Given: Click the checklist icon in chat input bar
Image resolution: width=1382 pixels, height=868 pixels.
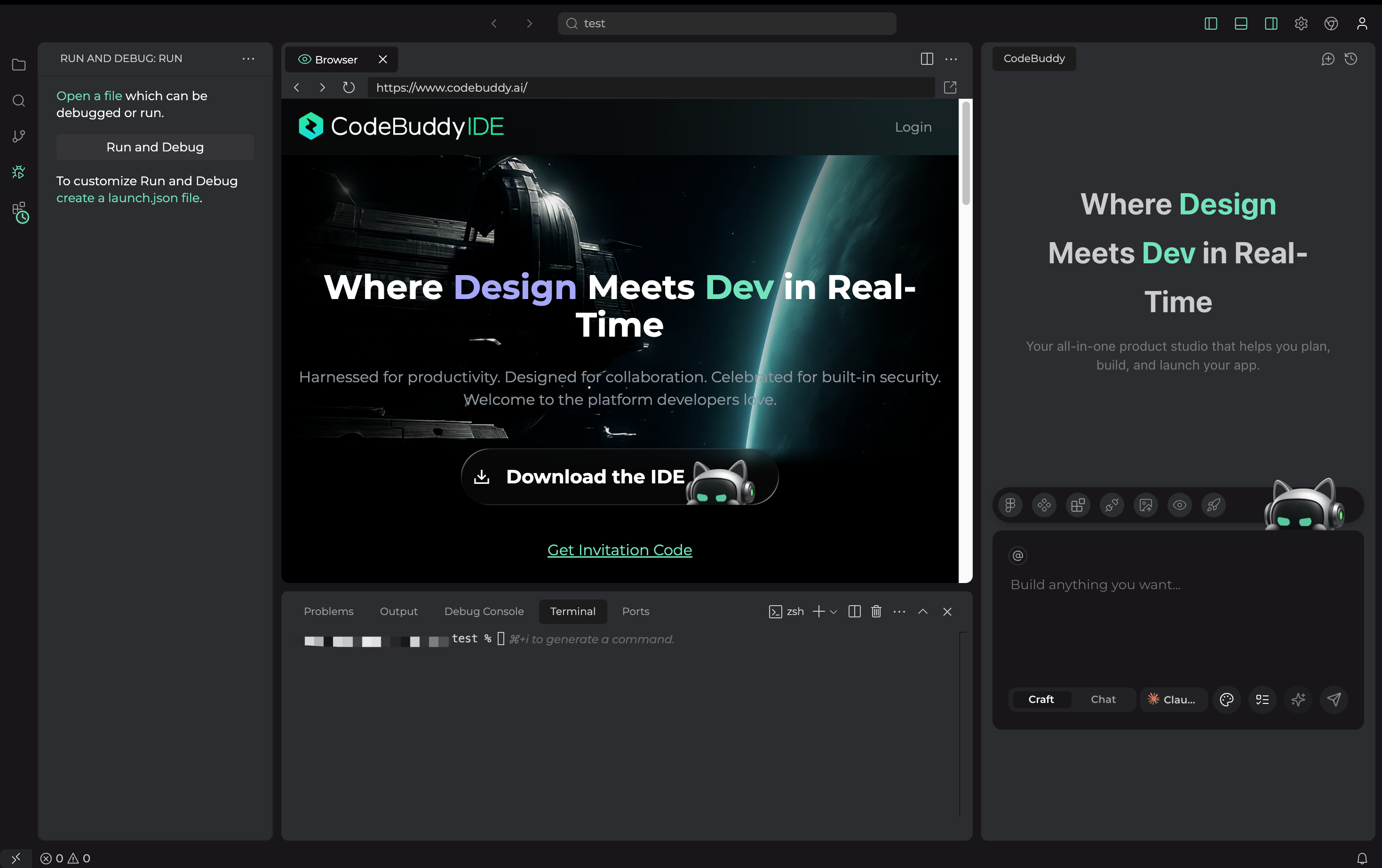Looking at the screenshot, I should click(x=1262, y=699).
